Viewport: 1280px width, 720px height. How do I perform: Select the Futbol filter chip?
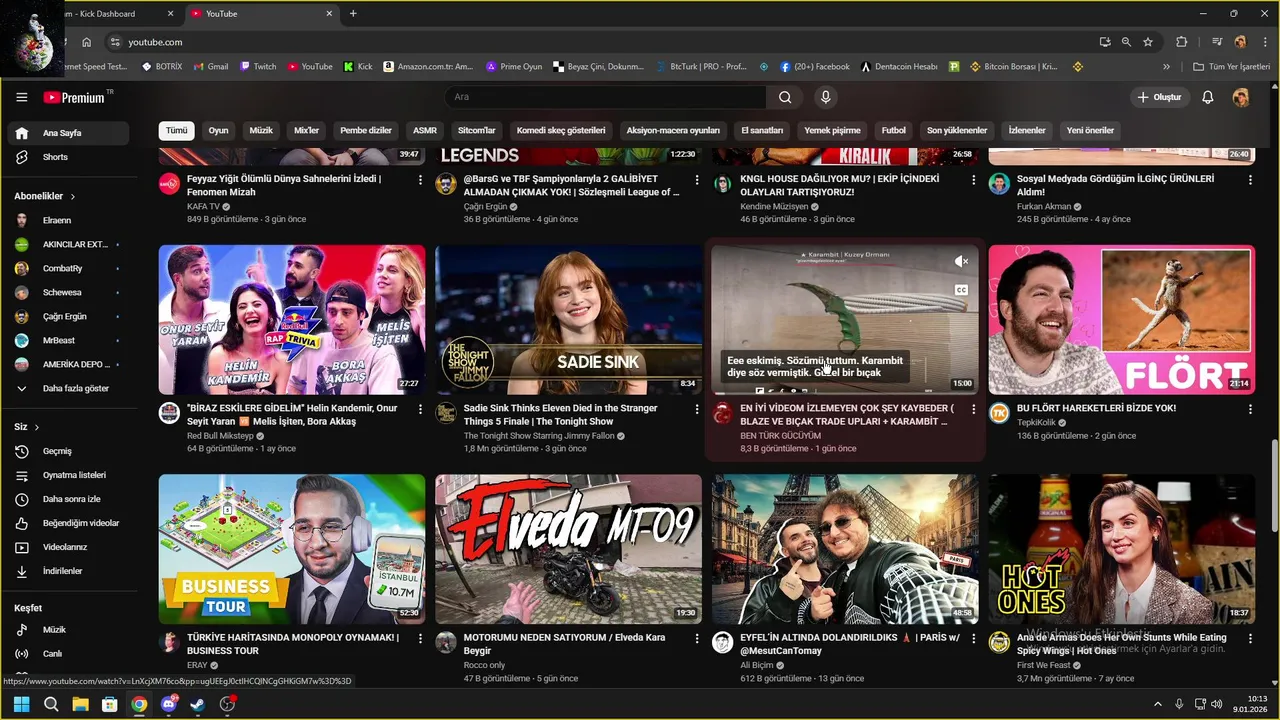pyautogui.click(x=893, y=130)
